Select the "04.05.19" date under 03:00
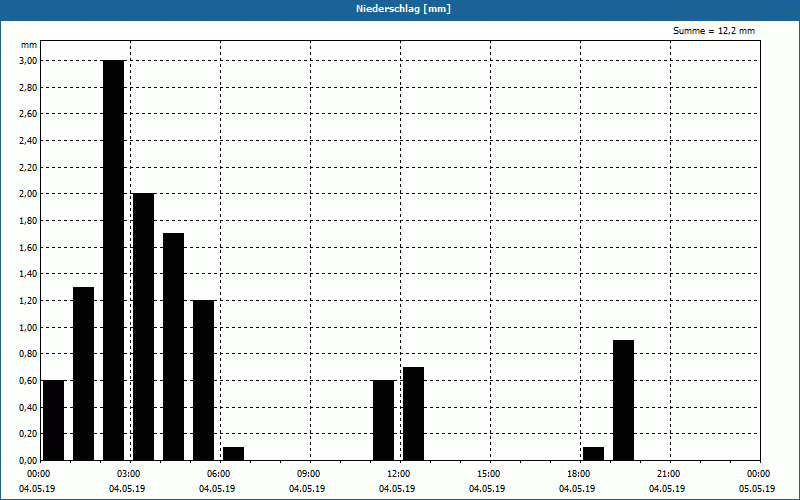Screen dimensions: 800x500 [x=127, y=488]
